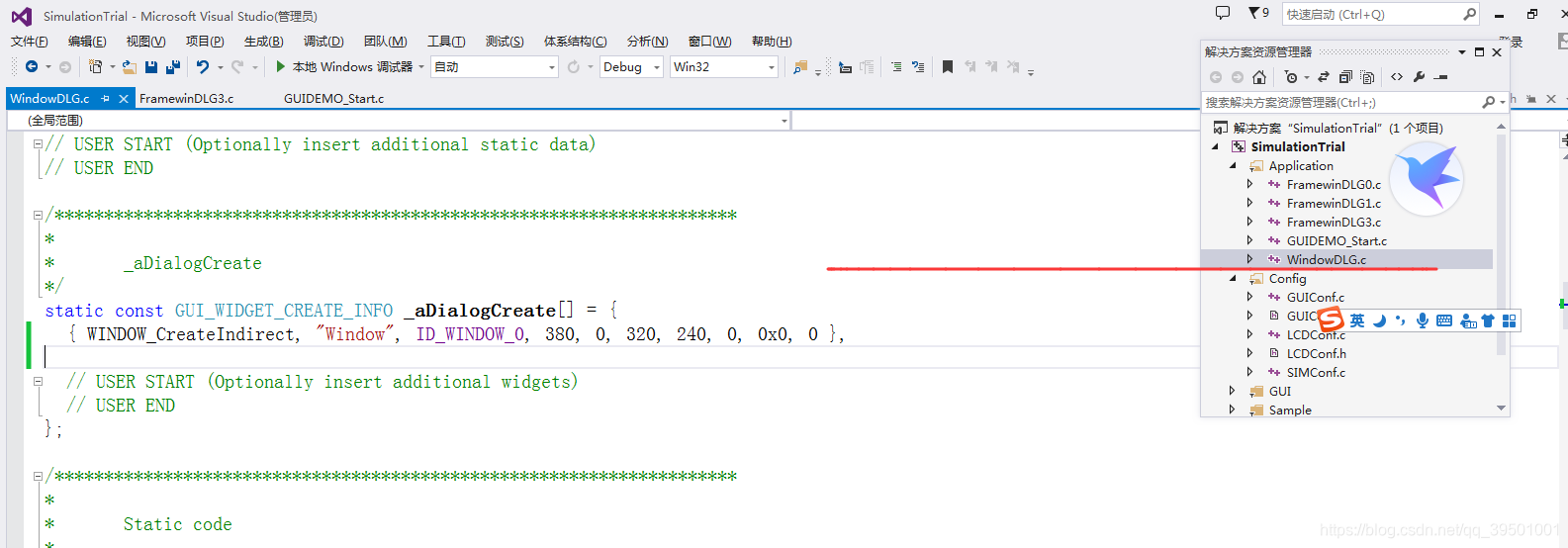The image size is (1568, 548).
Task: Open the Solution Explorer window options dropdown arrow
Action: click(x=1462, y=51)
